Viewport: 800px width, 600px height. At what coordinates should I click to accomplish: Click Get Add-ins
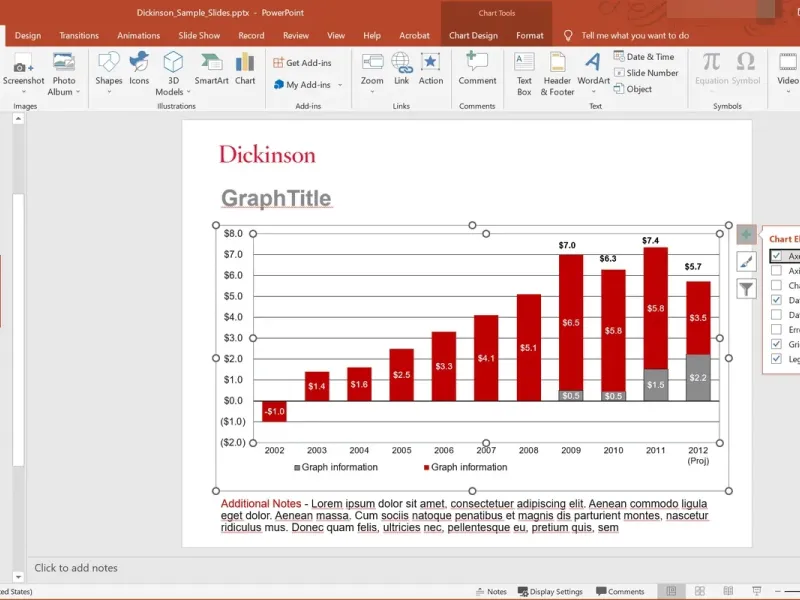point(303,63)
